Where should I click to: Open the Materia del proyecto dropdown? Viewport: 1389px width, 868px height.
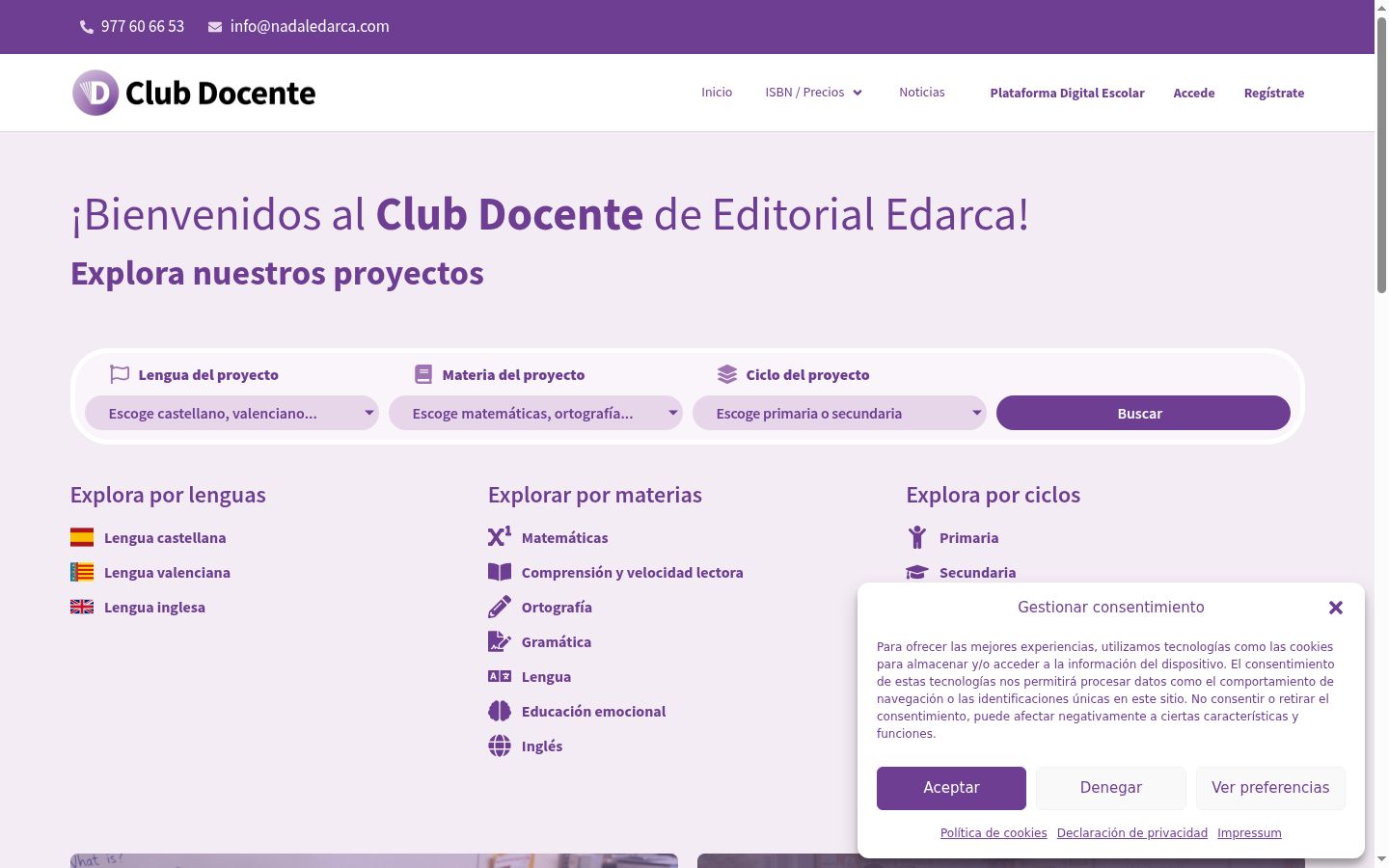click(535, 413)
